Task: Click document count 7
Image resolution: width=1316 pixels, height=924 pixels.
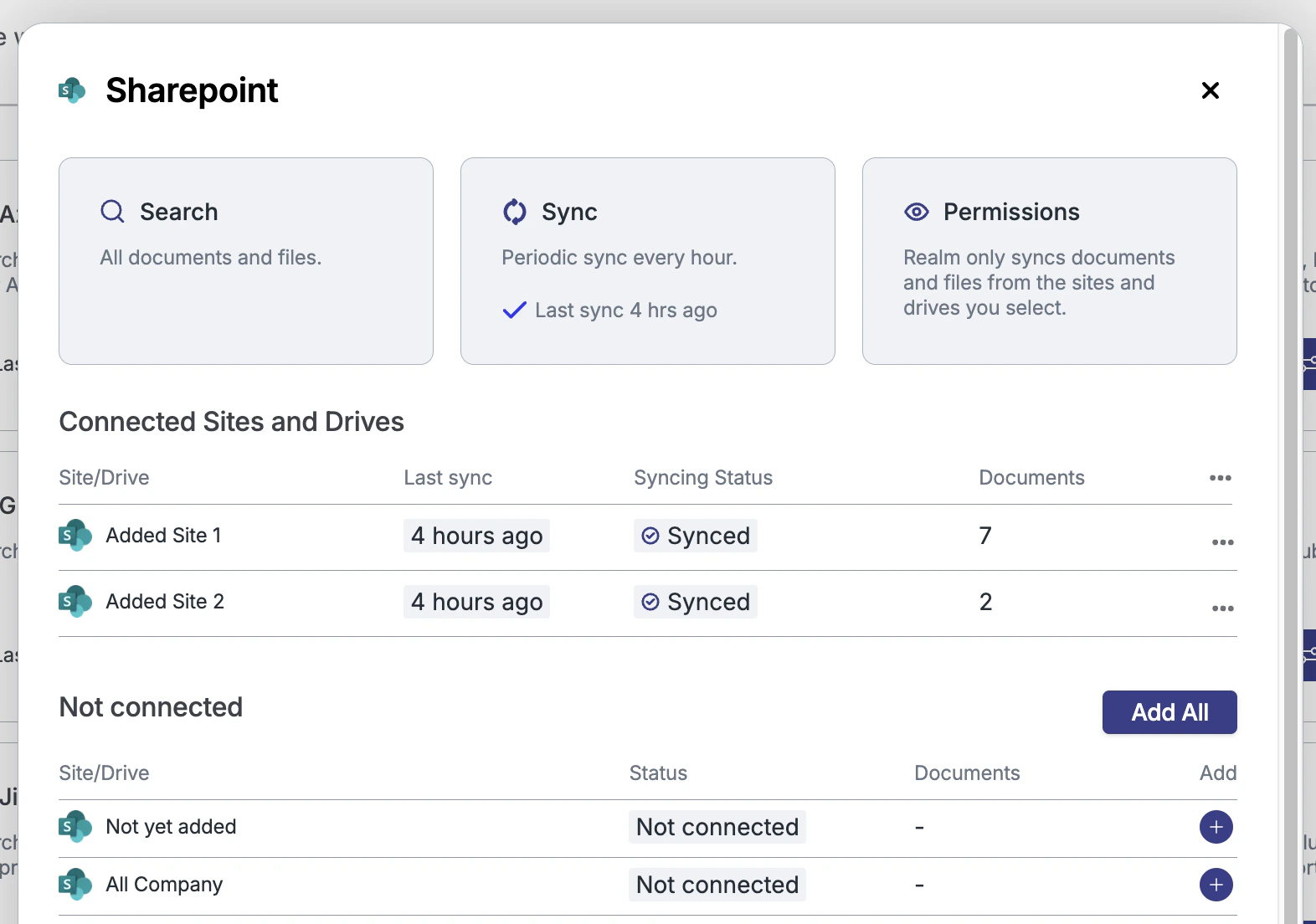Action: pyautogui.click(x=985, y=536)
